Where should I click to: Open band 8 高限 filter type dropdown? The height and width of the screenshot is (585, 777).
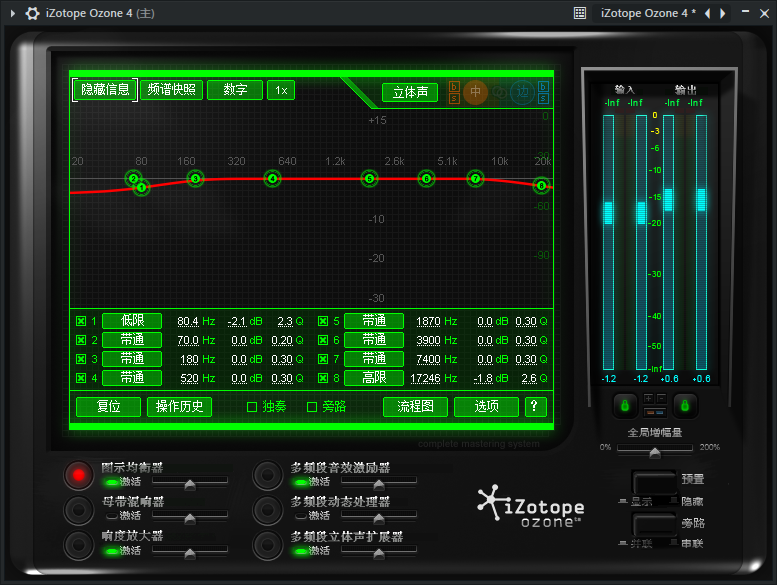pyautogui.click(x=374, y=378)
